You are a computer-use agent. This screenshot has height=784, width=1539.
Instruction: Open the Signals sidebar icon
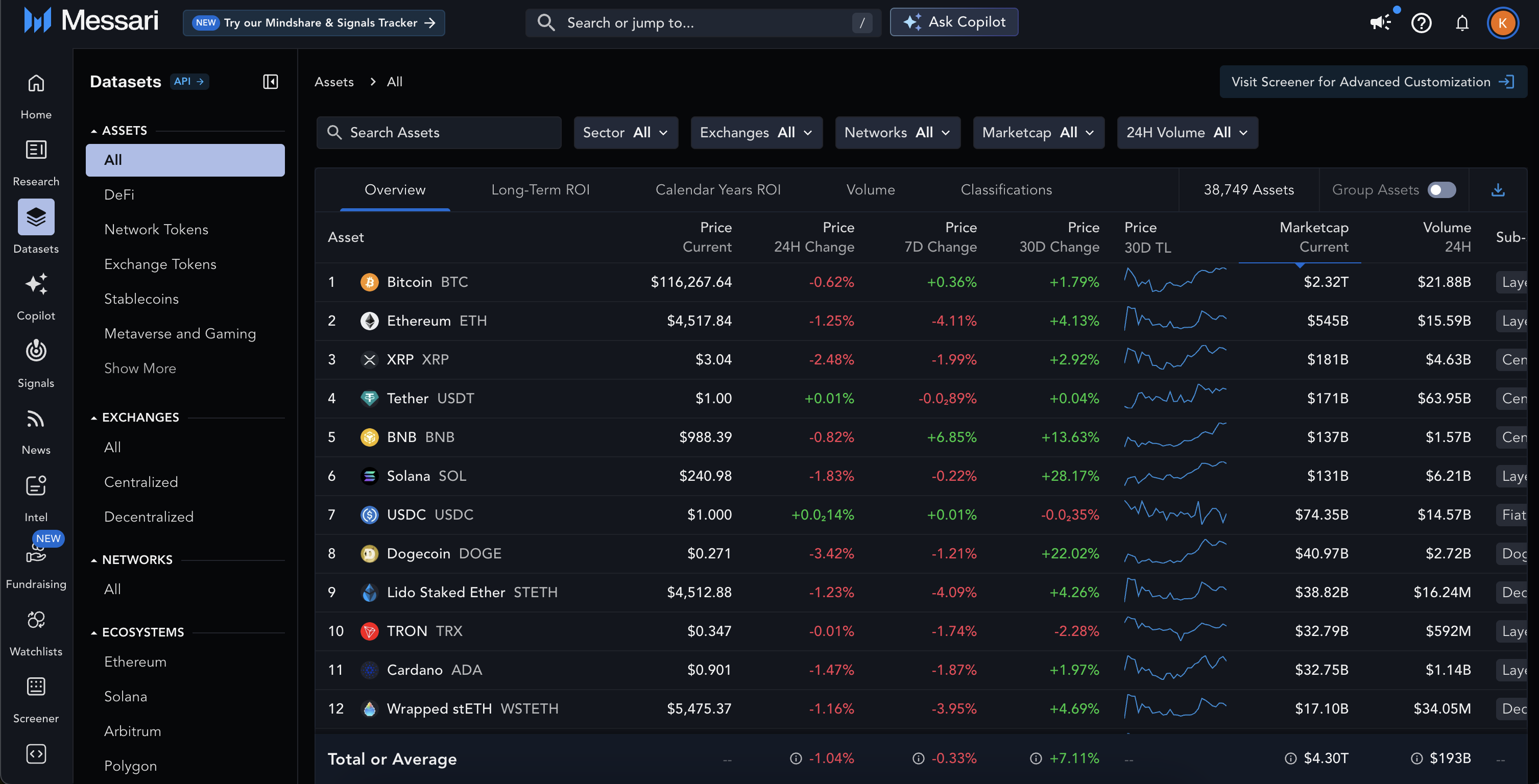click(36, 351)
